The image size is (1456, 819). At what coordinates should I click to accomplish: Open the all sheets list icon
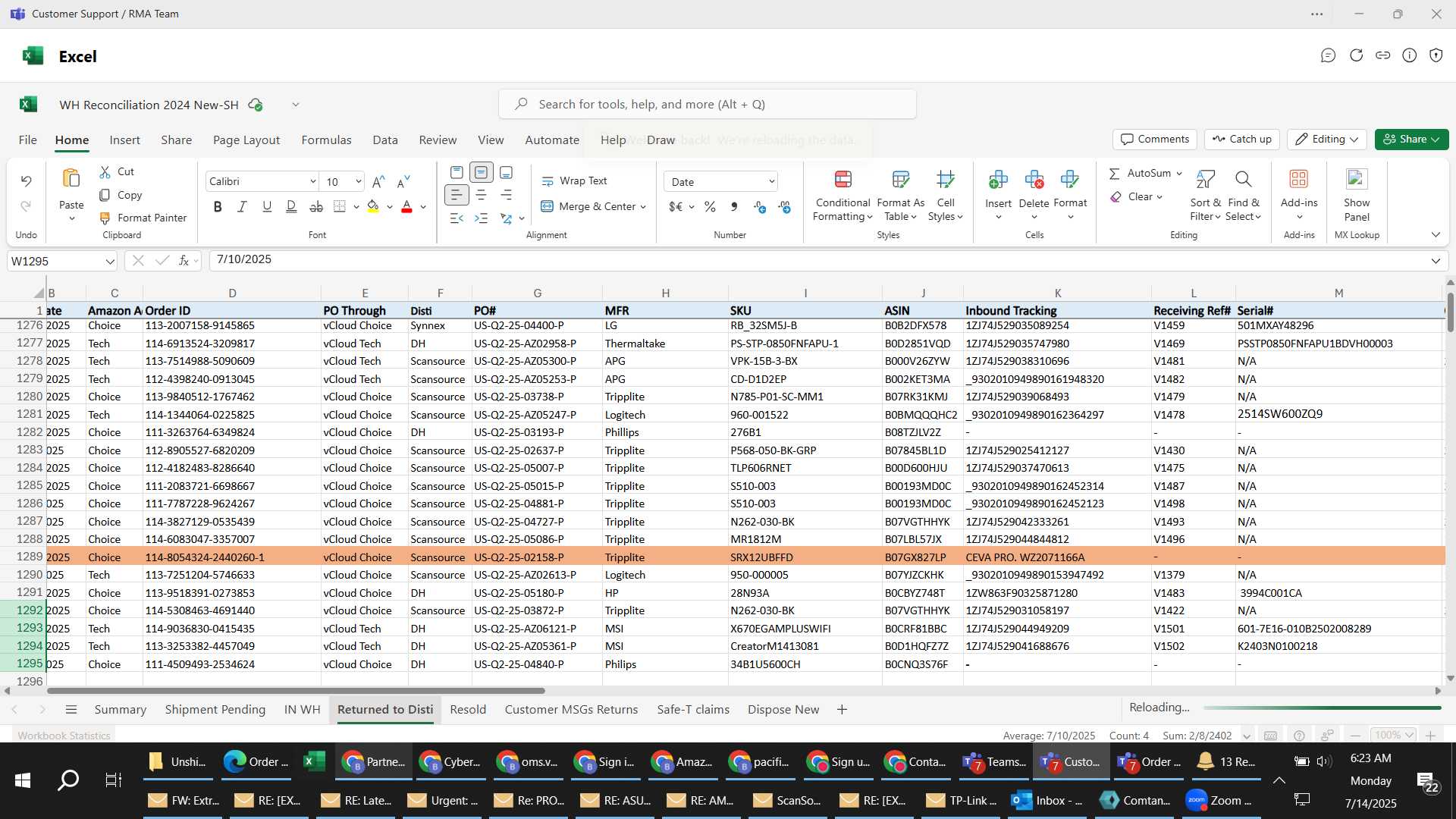(x=71, y=710)
